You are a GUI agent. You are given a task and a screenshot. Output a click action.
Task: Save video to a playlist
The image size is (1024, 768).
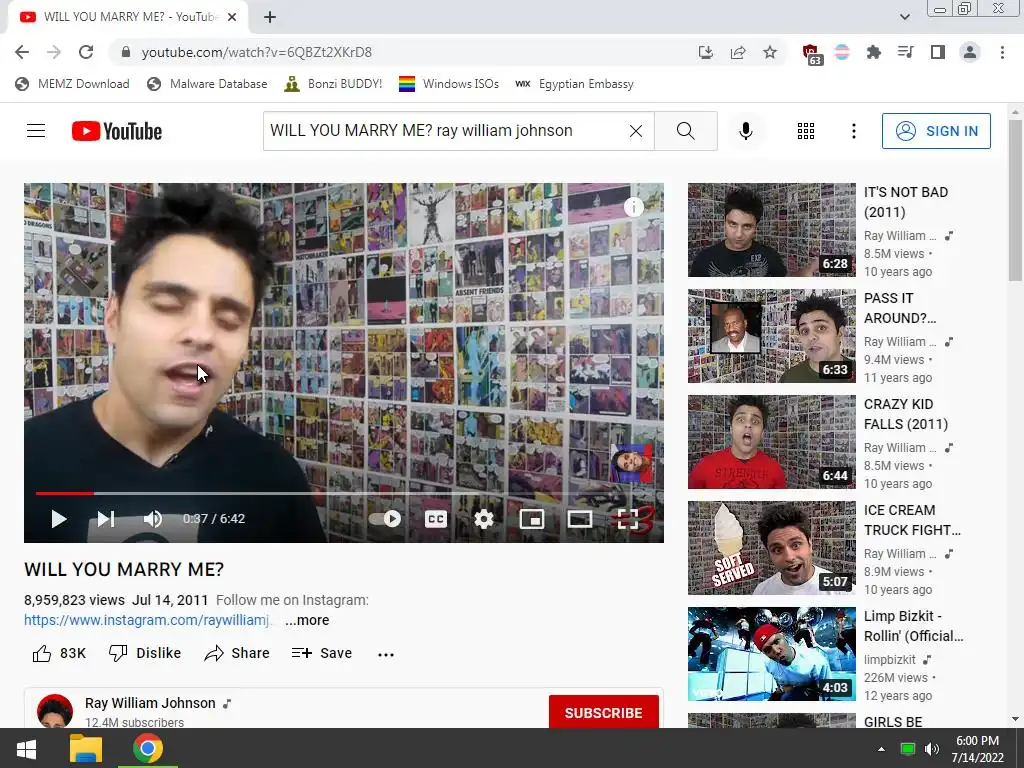click(322, 653)
